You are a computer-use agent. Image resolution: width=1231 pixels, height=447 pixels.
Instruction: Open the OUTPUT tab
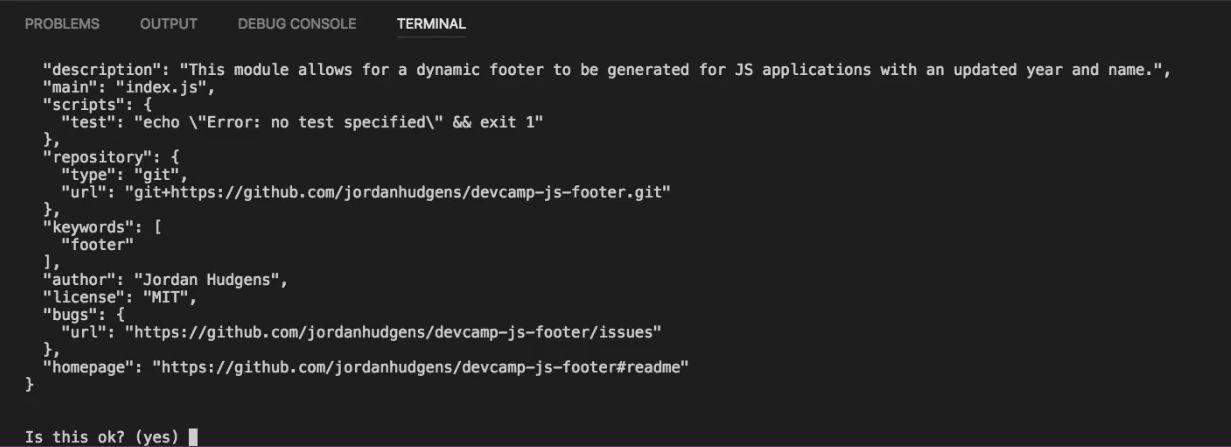169,24
